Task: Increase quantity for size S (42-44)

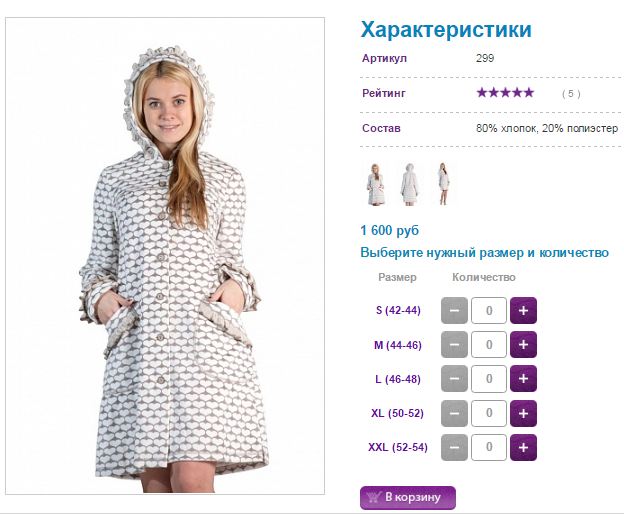Action: point(523,310)
